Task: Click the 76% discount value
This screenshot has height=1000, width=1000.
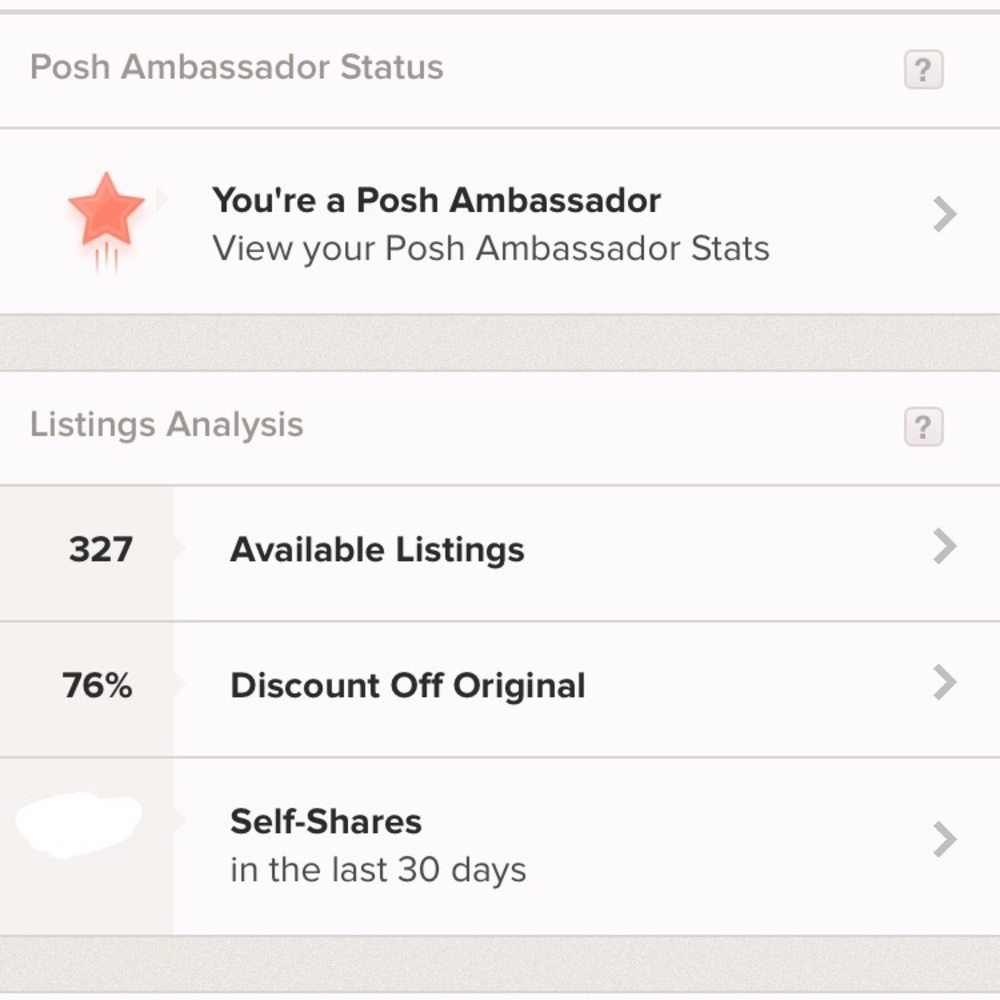Action: pyautogui.click(x=95, y=685)
